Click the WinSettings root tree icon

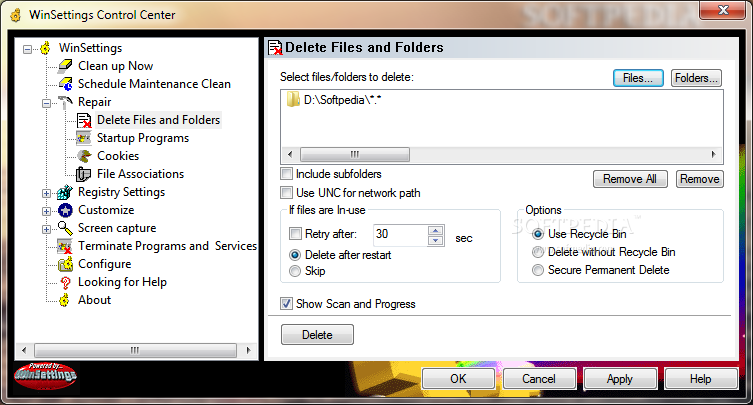(46, 48)
